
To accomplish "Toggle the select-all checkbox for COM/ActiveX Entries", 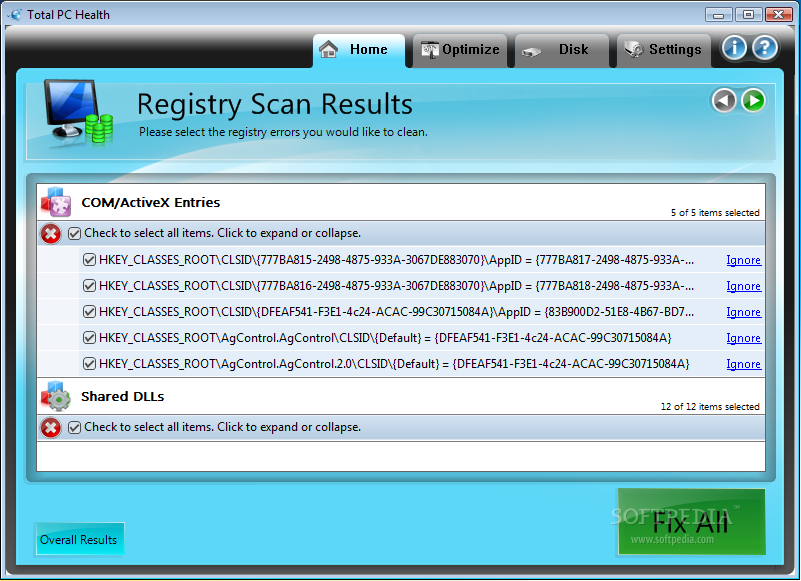I will click(x=74, y=234).
